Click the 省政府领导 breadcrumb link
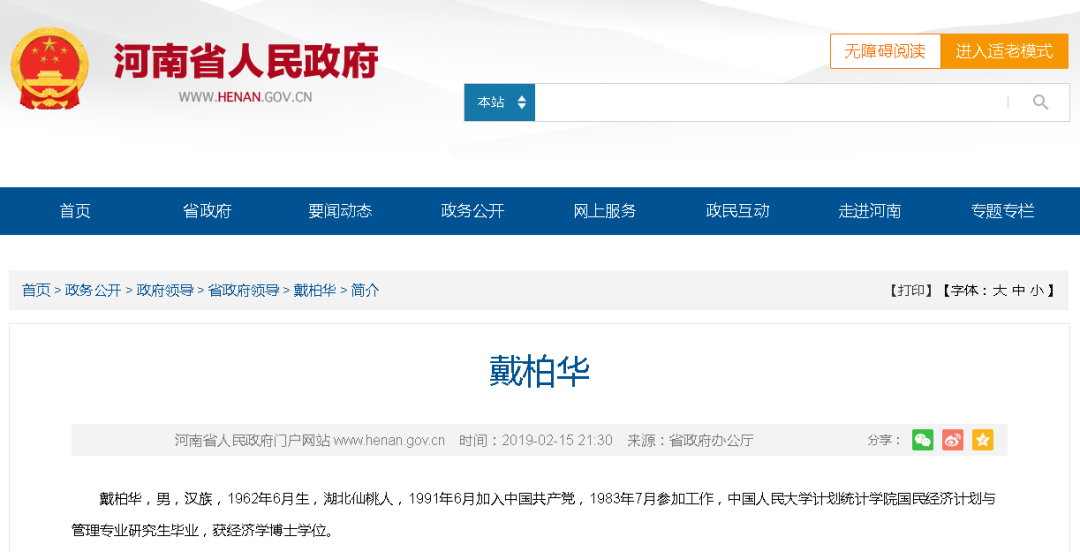Viewport: 1080px width, 552px height. coord(244,290)
